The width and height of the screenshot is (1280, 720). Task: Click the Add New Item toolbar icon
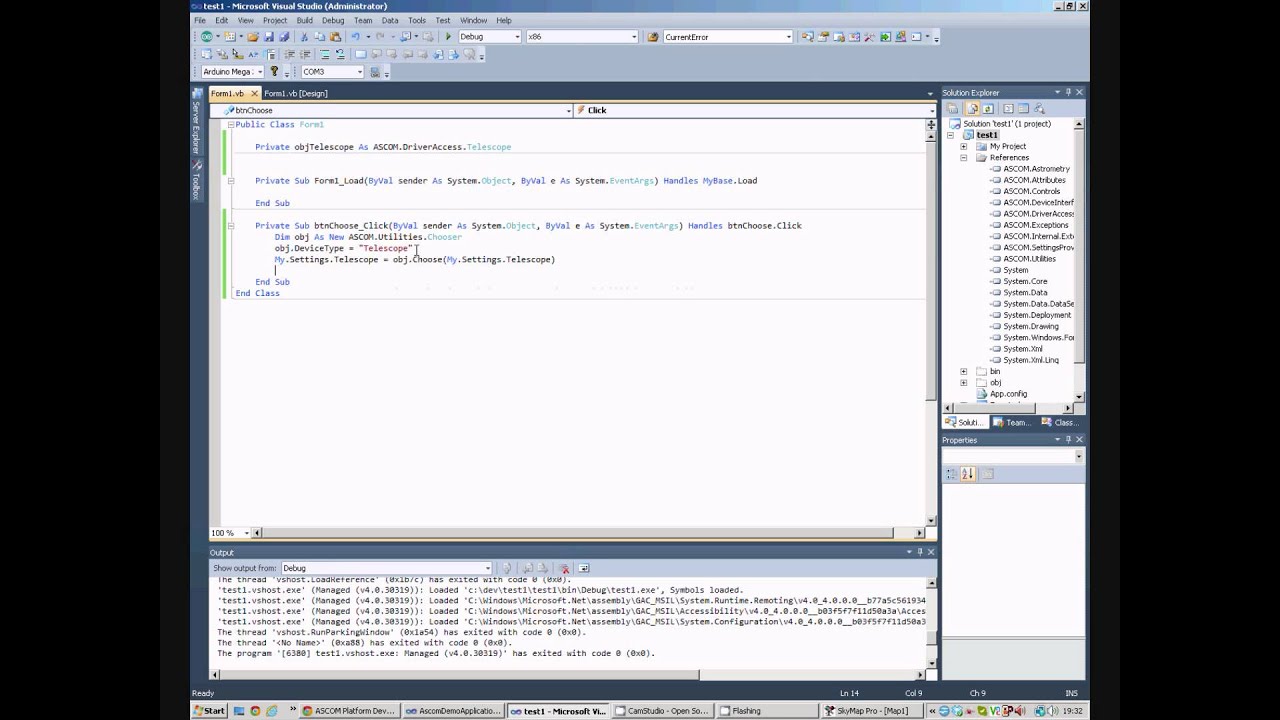[230, 37]
